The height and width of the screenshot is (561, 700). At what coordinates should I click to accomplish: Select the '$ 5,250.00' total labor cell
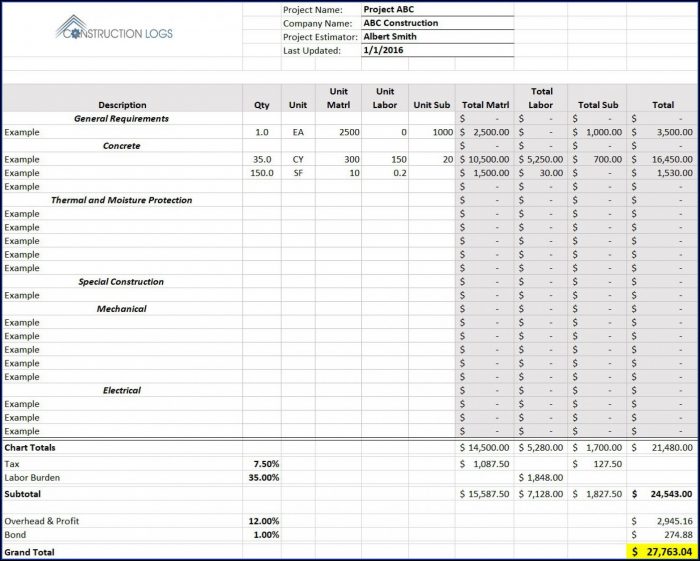click(541, 159)
